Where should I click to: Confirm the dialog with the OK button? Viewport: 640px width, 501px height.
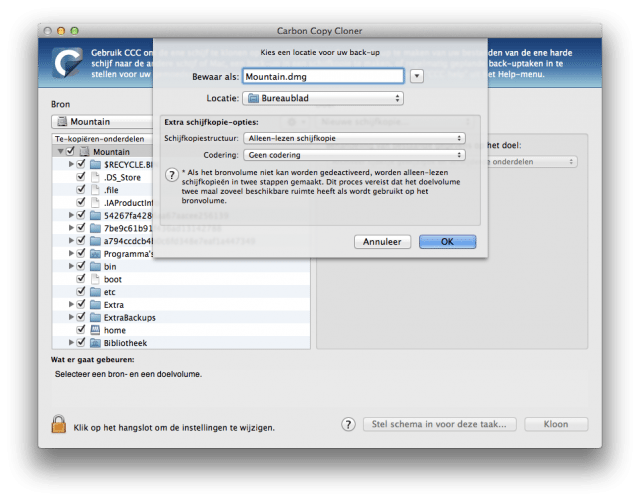[447, 241]
